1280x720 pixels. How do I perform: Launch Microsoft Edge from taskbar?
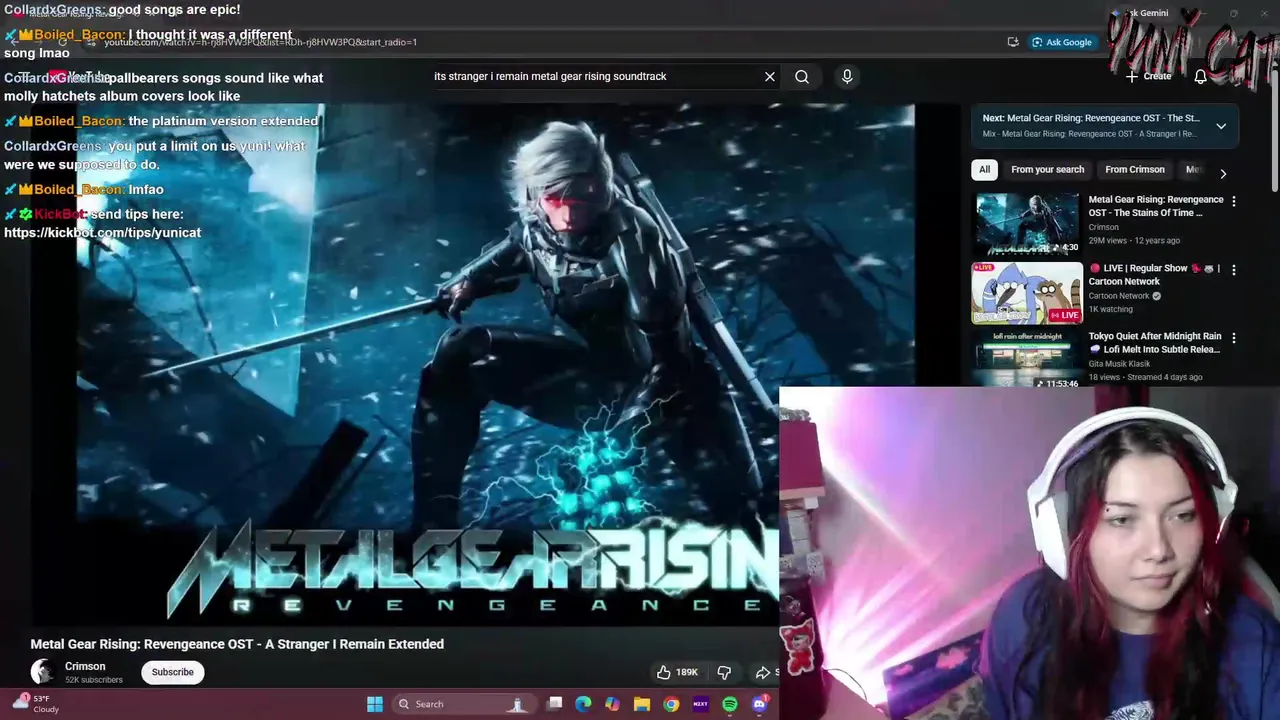[x=584, y=704]
